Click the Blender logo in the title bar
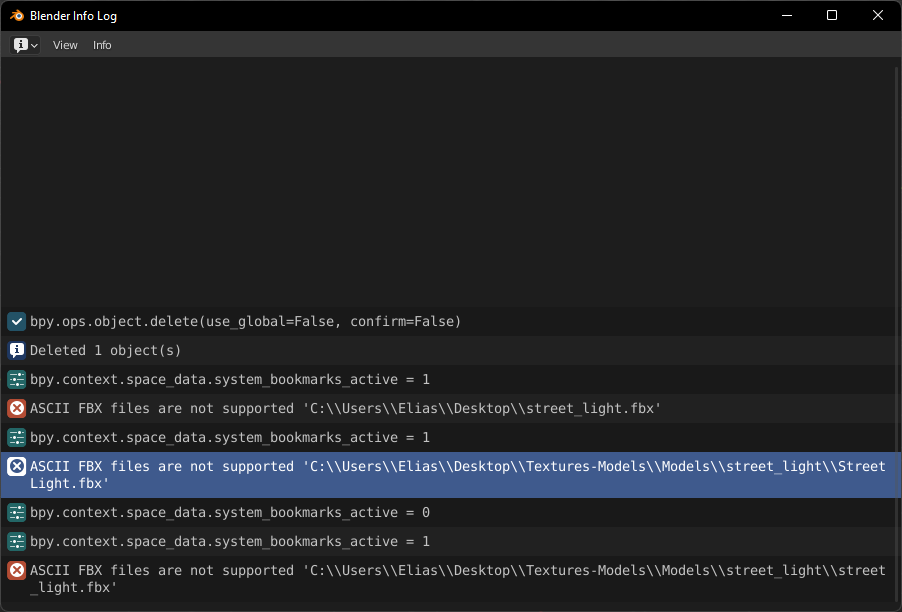 17,16
